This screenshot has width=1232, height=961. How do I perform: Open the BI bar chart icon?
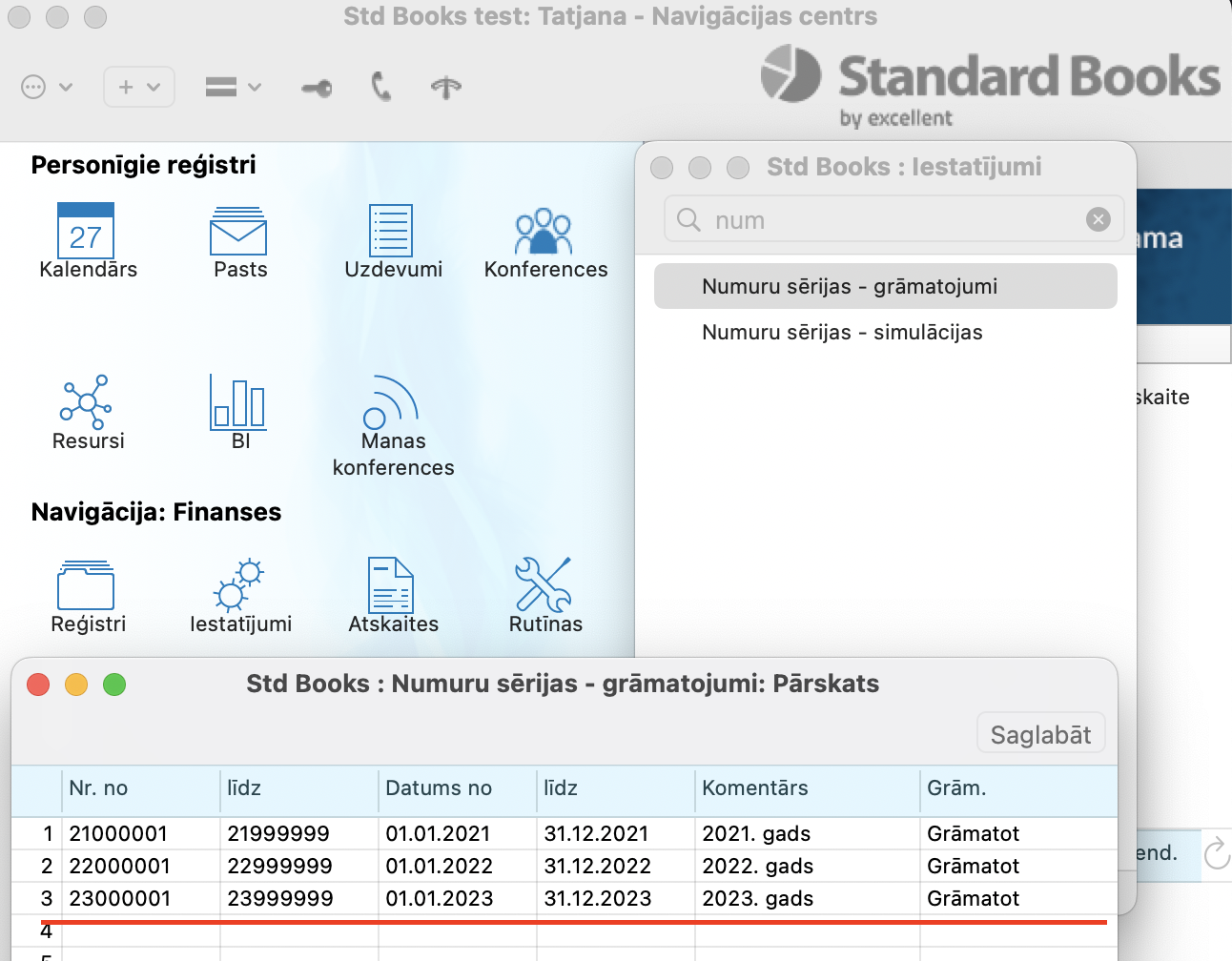point(238,402)
